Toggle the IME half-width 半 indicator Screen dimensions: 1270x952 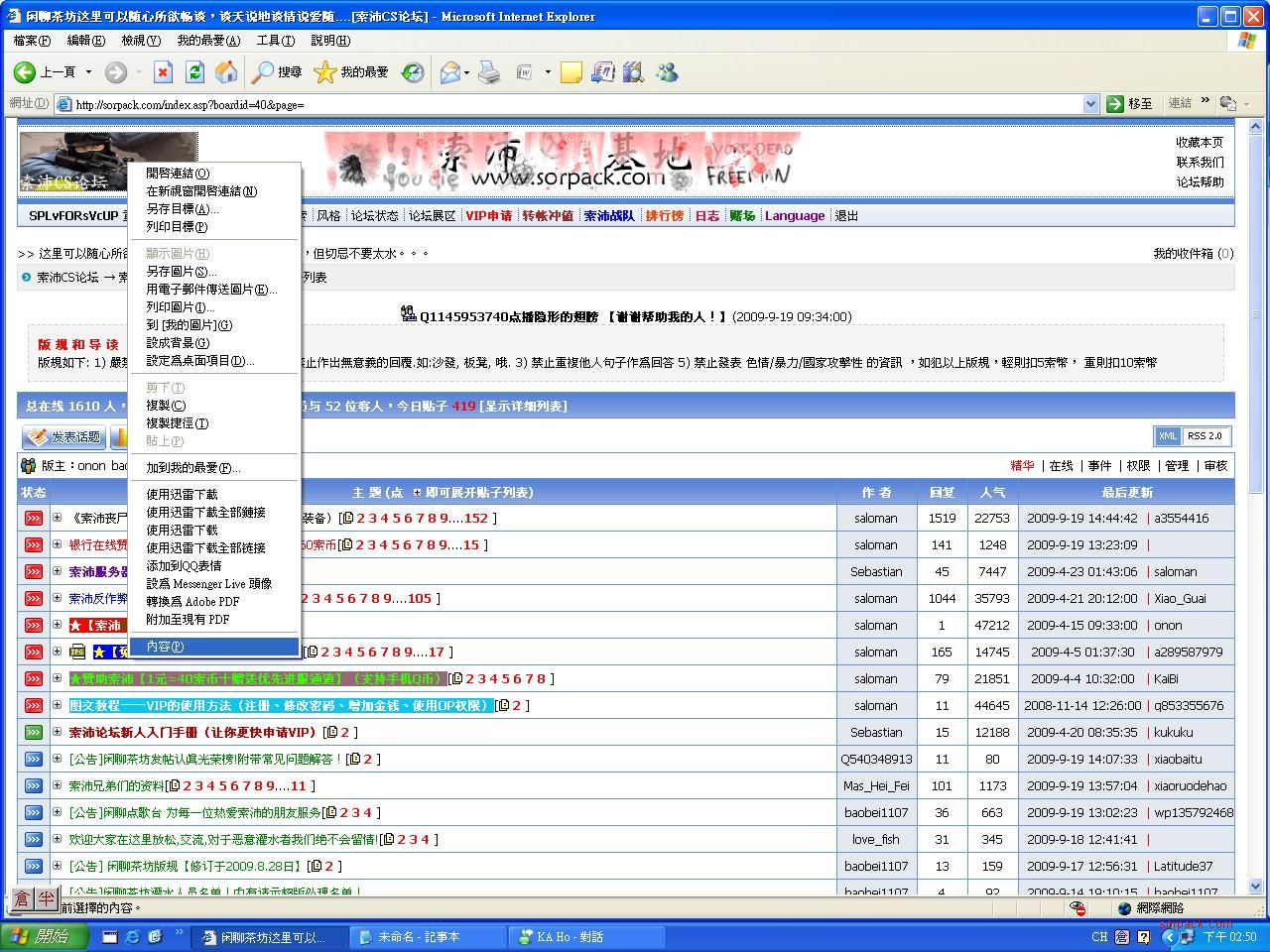point(46,898)
